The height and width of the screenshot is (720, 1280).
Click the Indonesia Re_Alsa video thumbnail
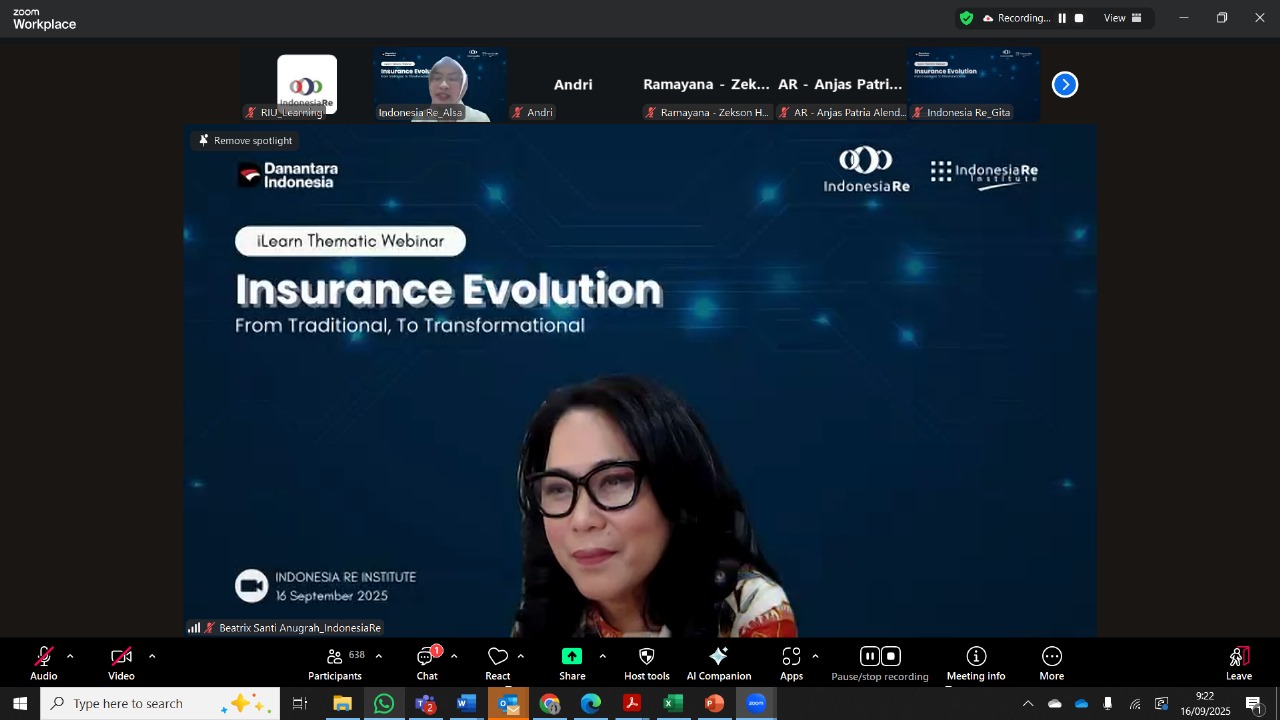pyautogui.click(x=440, y=83)
